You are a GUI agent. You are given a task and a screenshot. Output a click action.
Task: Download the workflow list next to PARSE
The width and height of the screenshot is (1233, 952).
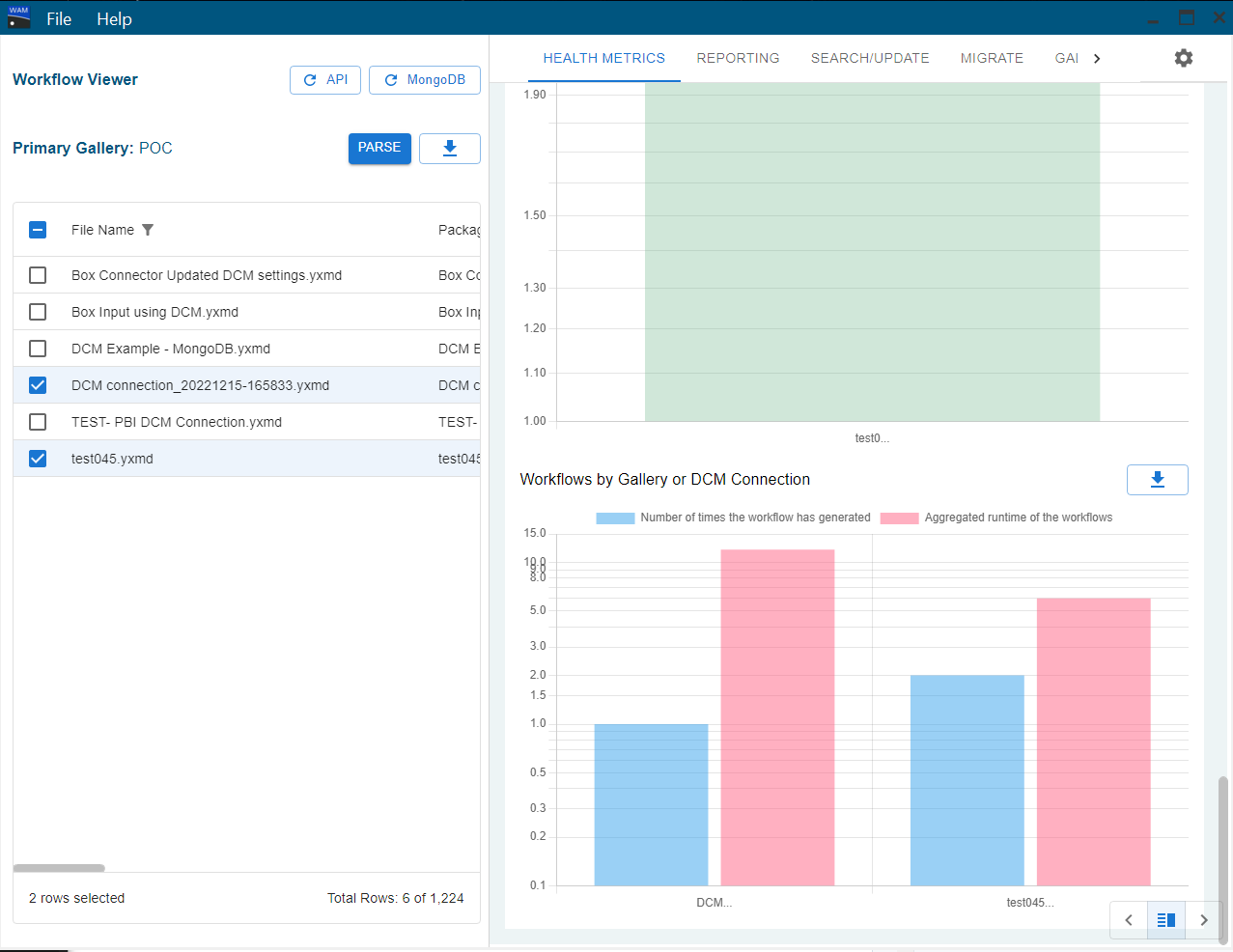pos(449,149)
